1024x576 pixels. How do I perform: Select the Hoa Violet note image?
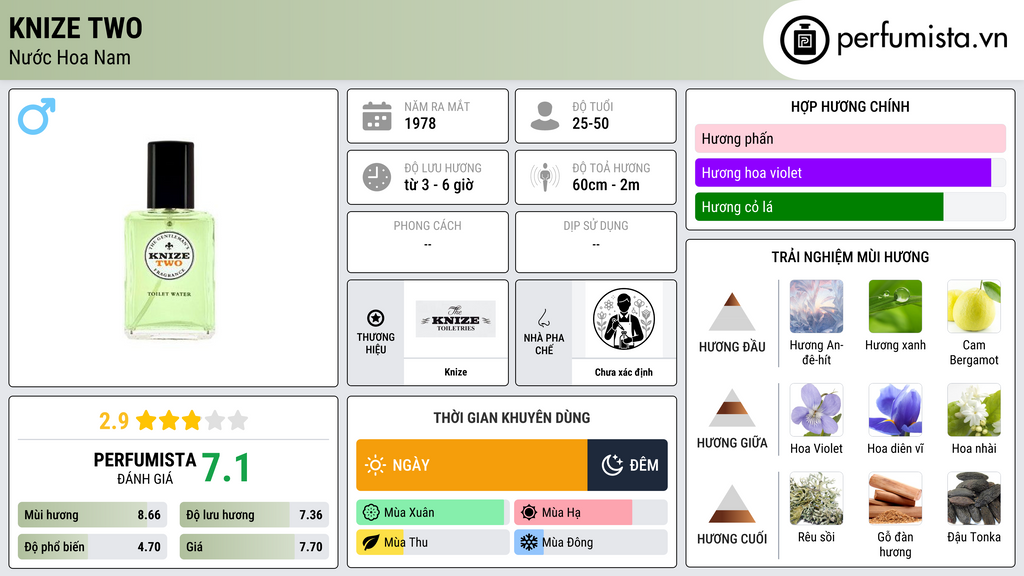click(x=816, y=409)
